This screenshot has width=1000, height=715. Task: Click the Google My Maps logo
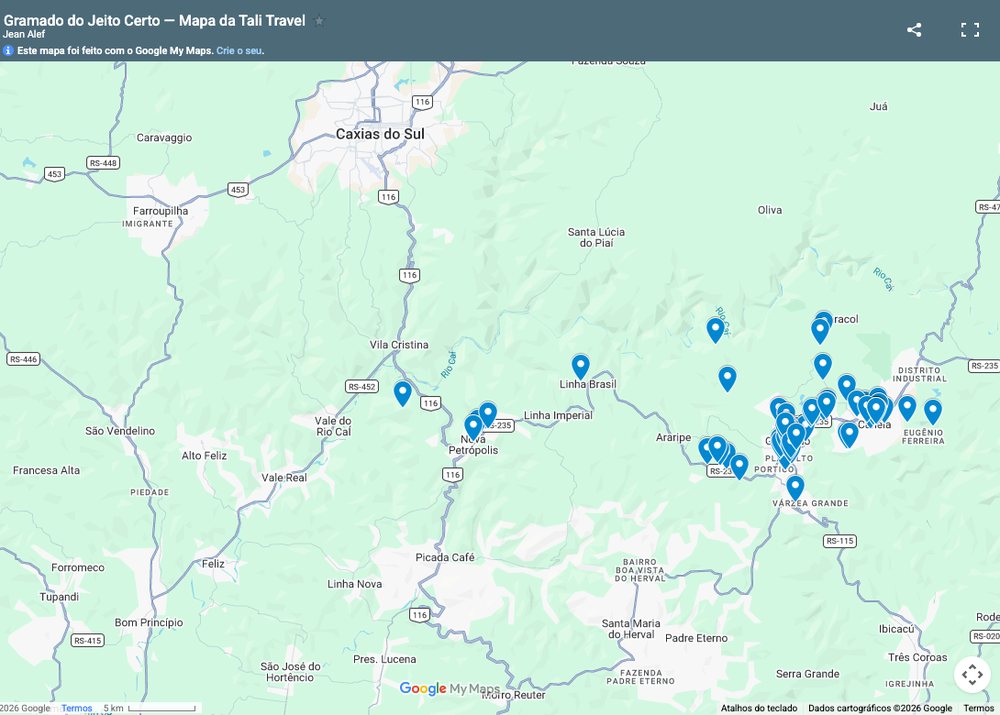click(450, 689)
